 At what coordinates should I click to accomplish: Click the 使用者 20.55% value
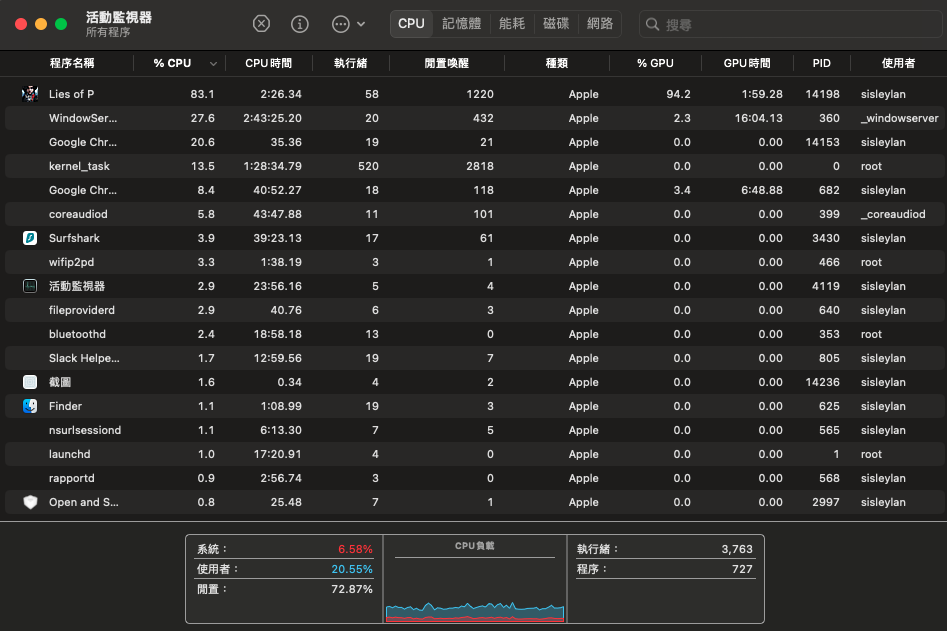(352, 569)
